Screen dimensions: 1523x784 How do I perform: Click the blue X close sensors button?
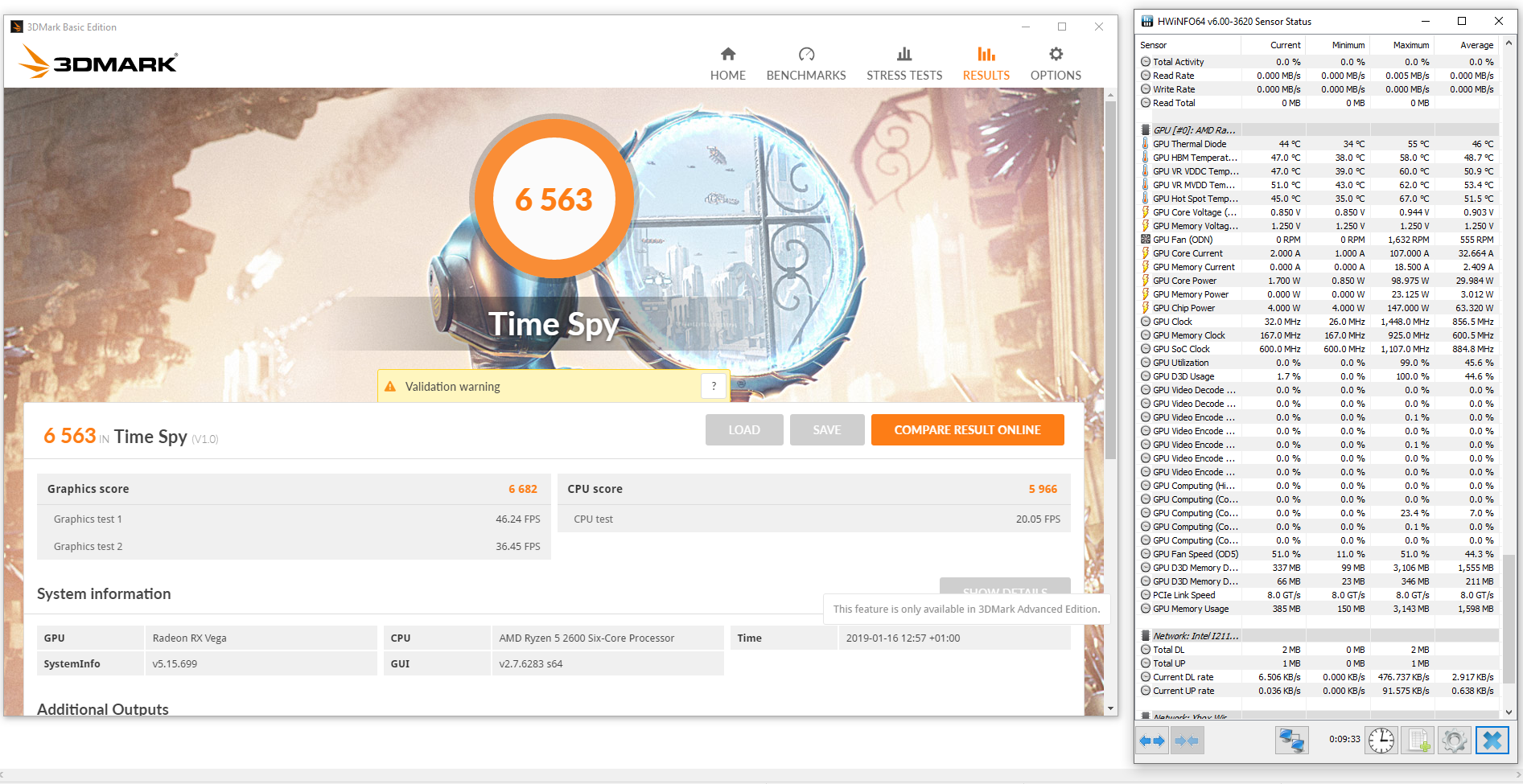pos(1492,741)
